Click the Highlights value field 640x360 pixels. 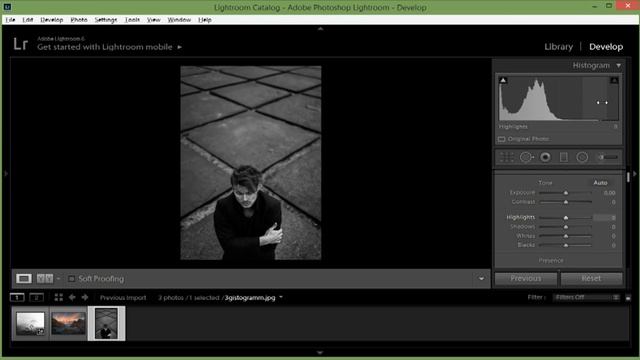[604, 218]
